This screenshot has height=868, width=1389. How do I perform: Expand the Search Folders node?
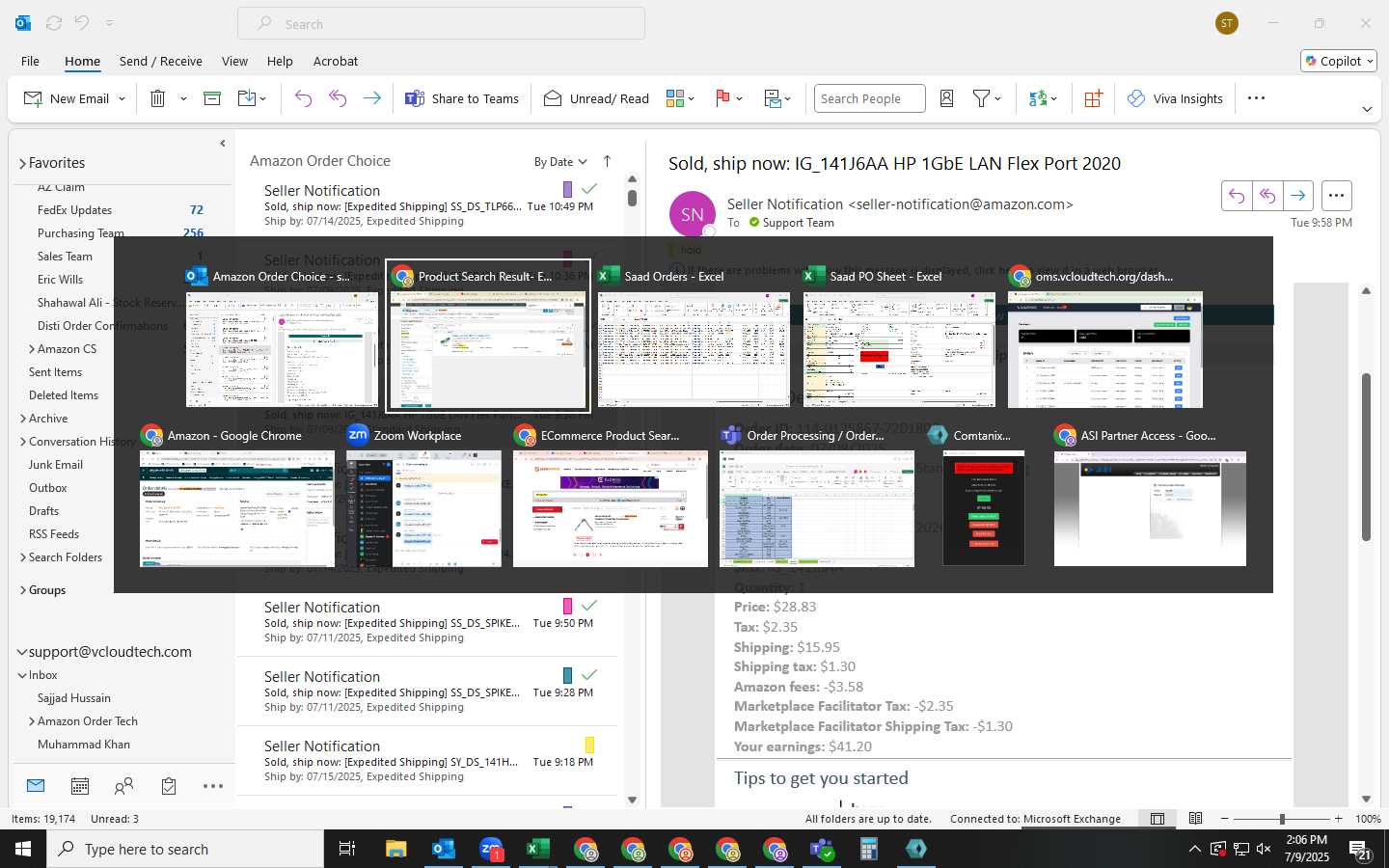click(22, 557)
